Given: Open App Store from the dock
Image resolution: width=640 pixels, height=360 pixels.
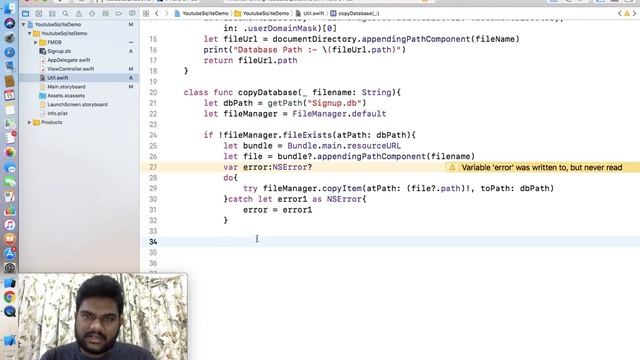Looking at the screenshot, I should coord(10,253).
